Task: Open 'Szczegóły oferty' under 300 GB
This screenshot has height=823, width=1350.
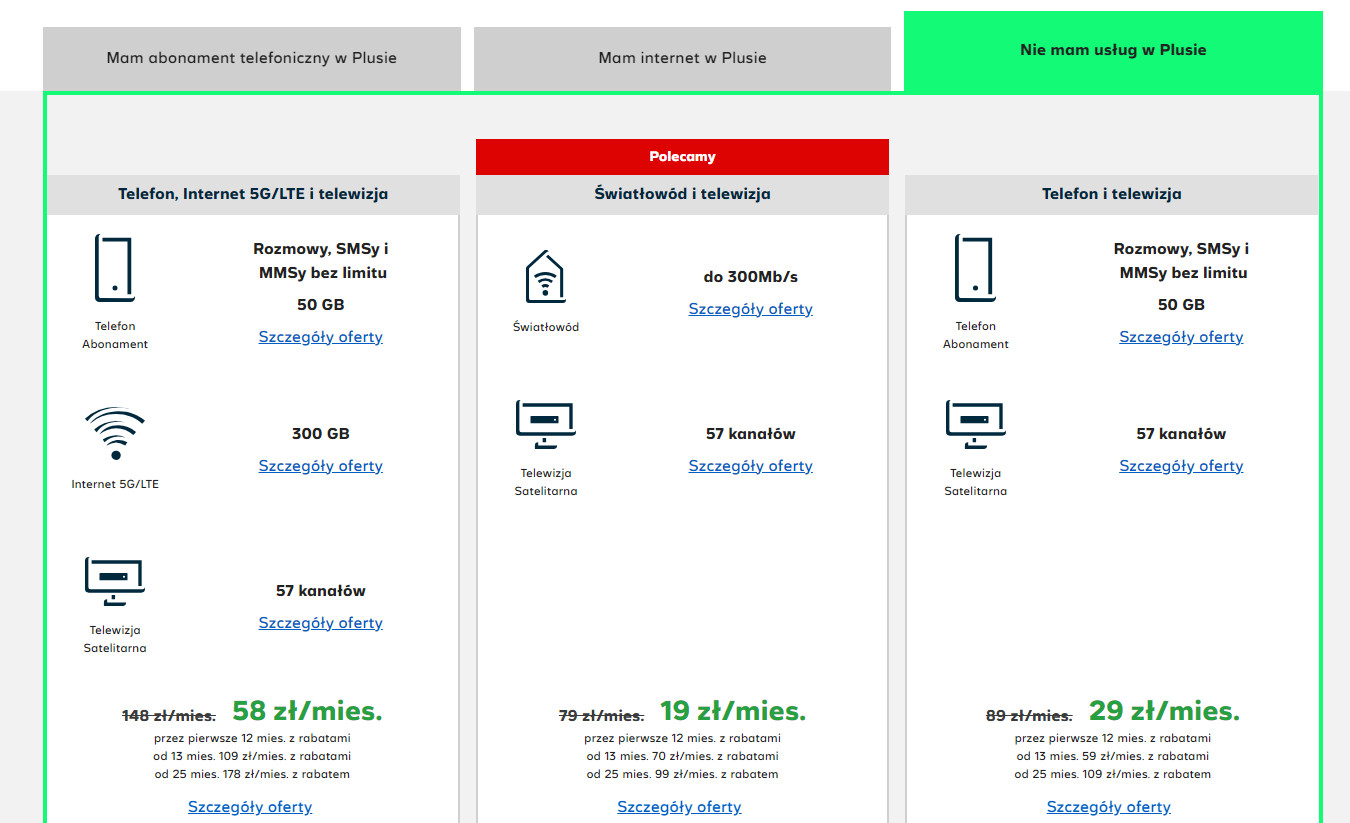Action: point(321,466)
